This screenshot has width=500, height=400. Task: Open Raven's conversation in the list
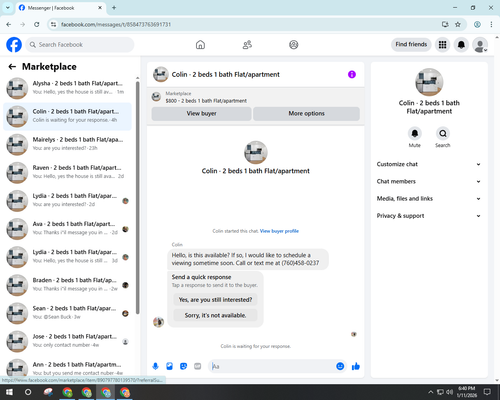pos(67,173)
